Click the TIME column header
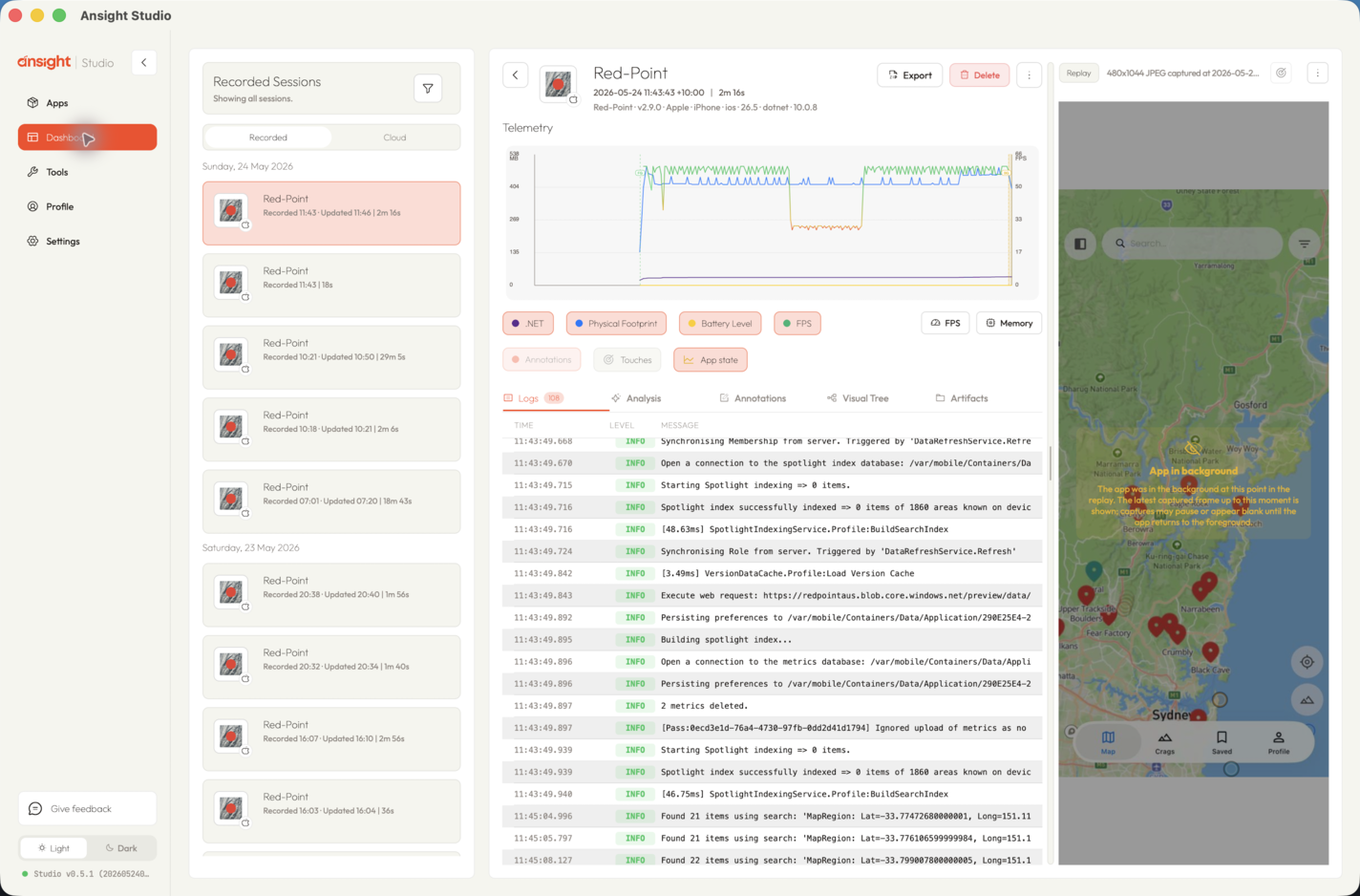 click(x=523, y=425)
